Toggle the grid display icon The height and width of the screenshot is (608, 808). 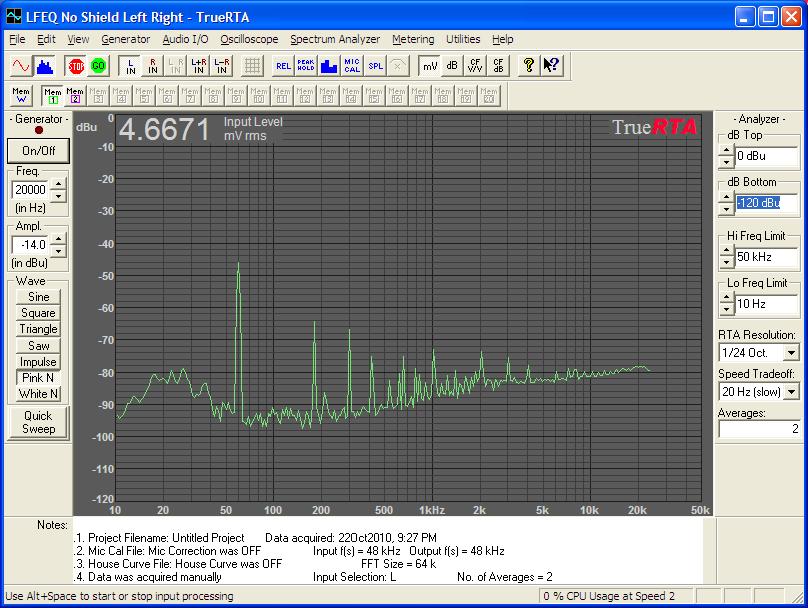252,65
